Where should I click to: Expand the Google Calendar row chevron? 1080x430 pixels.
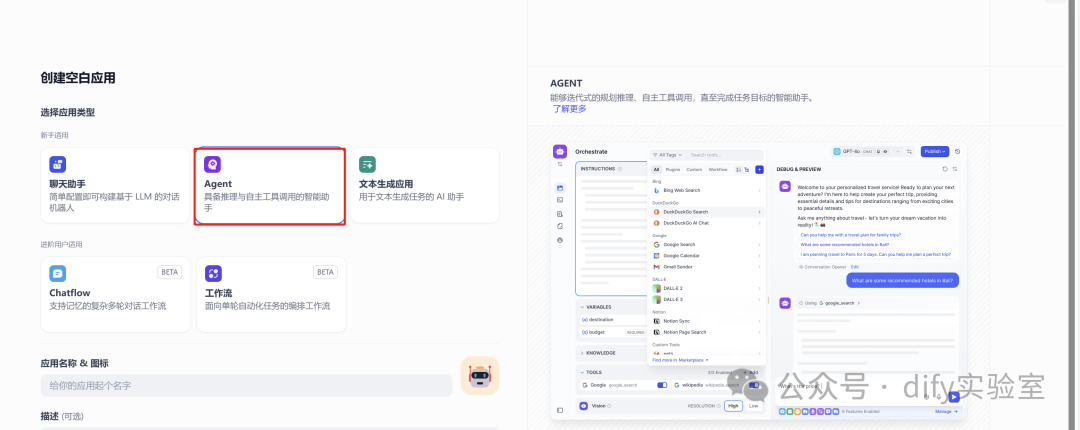coord(760,256)
